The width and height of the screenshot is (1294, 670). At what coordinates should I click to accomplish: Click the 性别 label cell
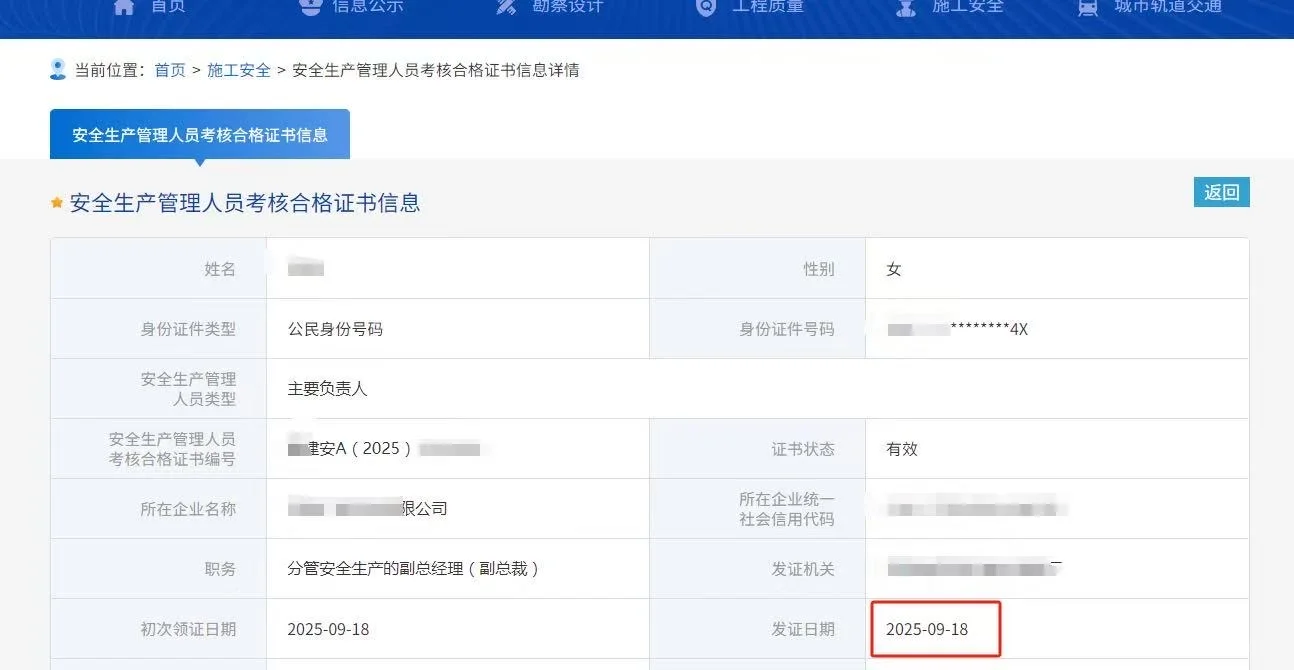pyautogui.click(x=757, y=268)
